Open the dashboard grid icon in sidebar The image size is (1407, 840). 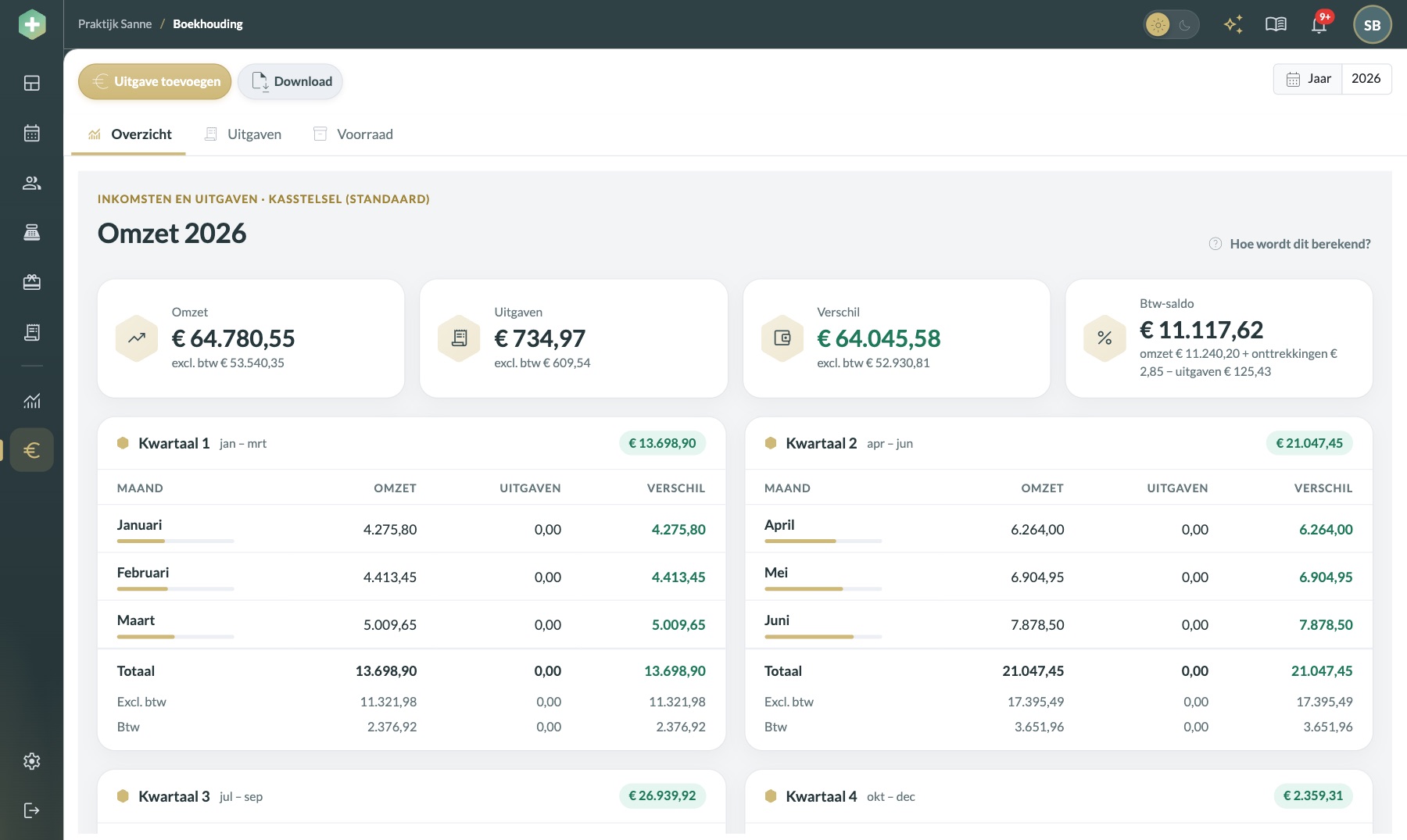(x=32, y=83)
